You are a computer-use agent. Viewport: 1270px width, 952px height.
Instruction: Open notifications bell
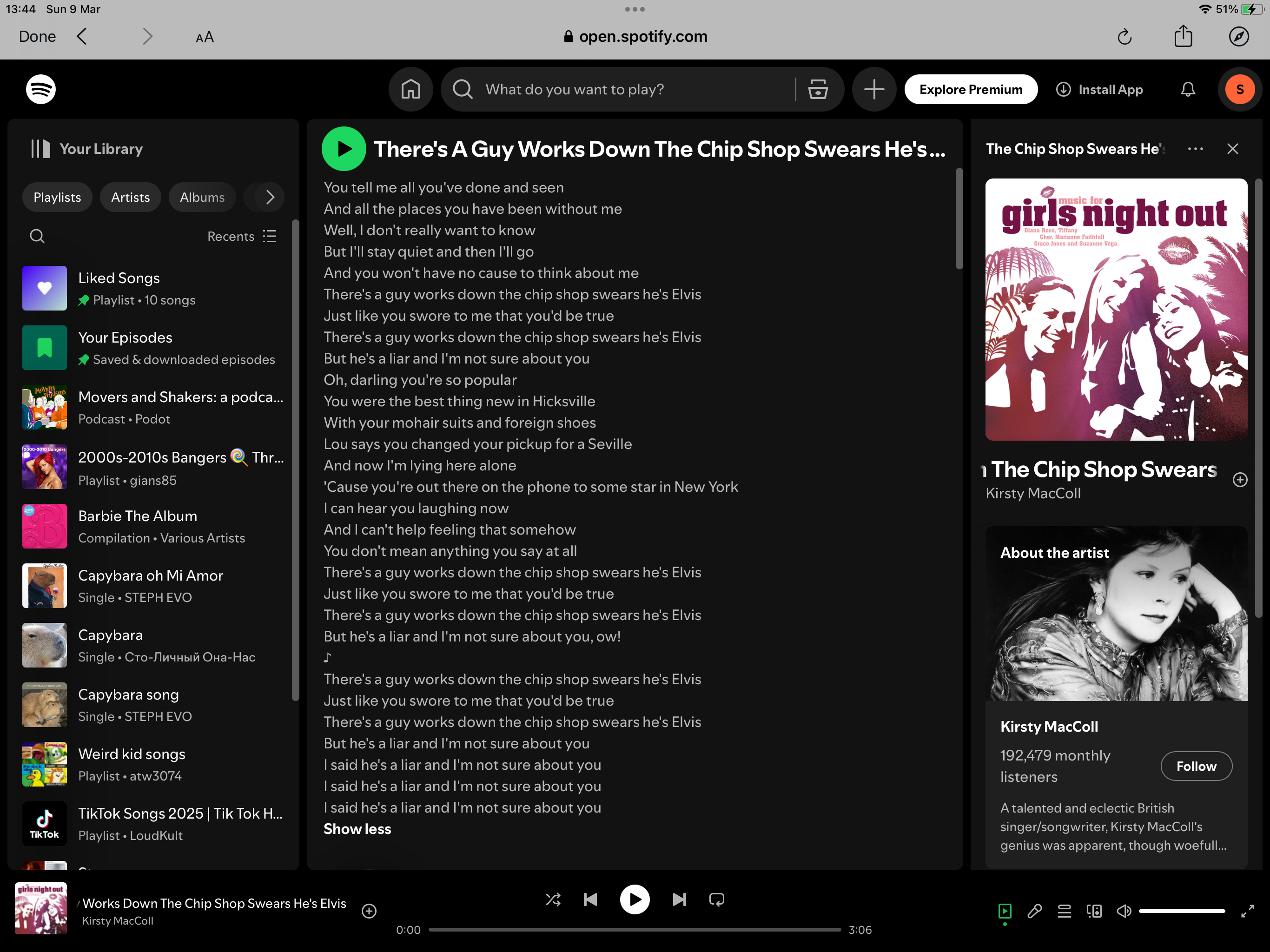(1187, 89)
